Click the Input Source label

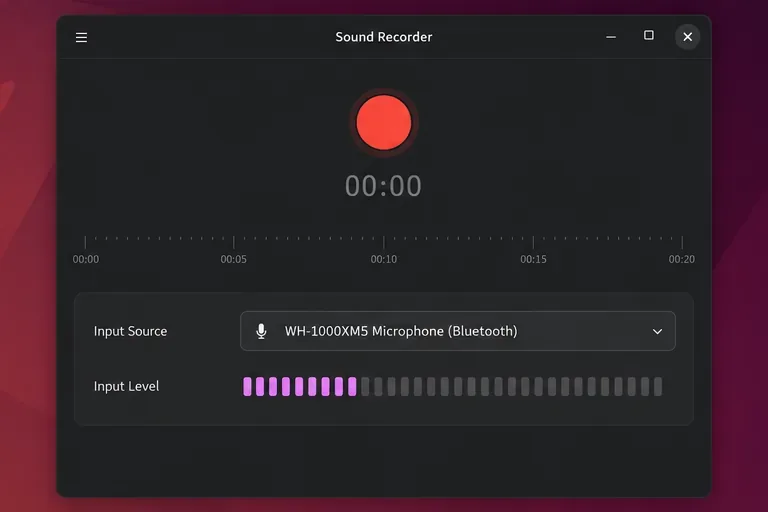tap(130, 331)
